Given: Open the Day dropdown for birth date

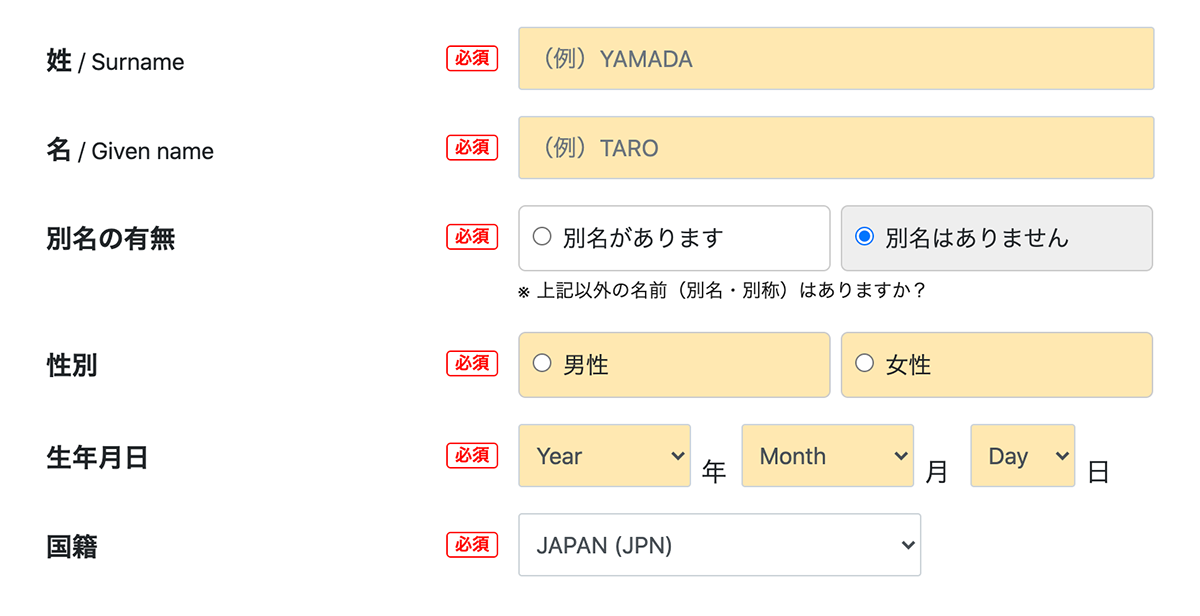Looking at the screenshot, I should 1022,455.
